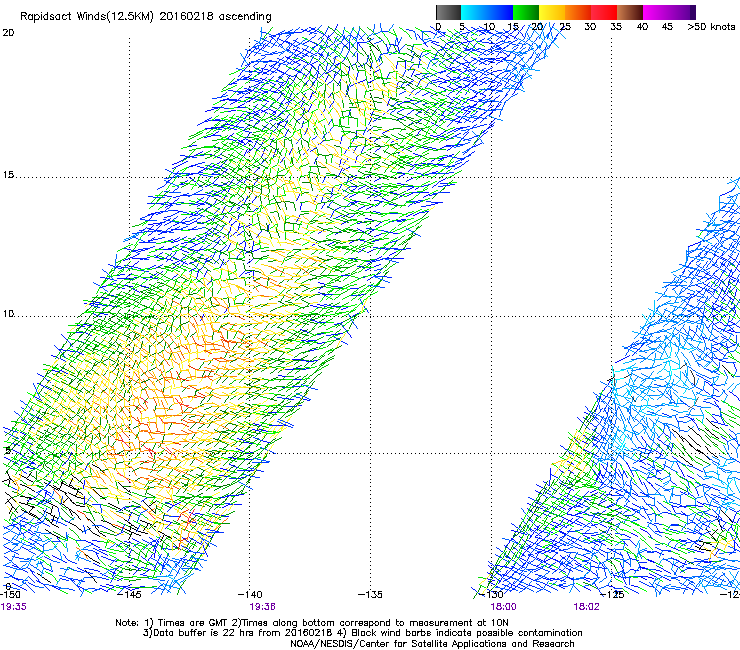Click the magenta-purple 40-50 knots legend swatch
The image size is (740, 650).
coord(670,12)
